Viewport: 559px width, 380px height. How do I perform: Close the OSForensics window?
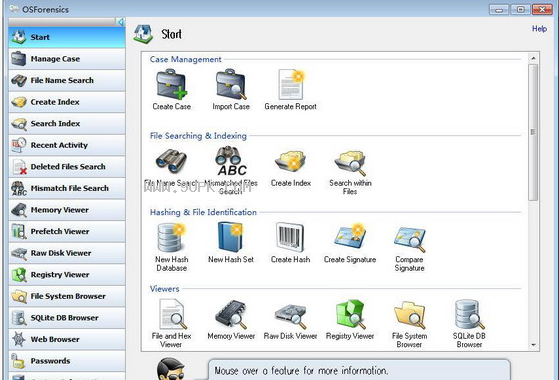click(x=542, y=10)
